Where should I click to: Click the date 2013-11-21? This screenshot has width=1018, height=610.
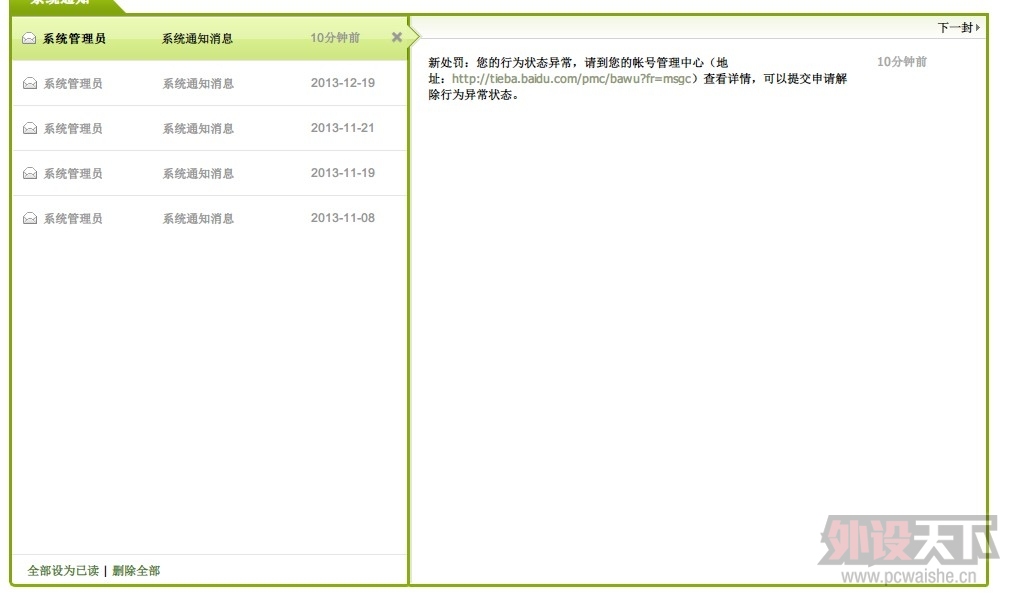tap(343, 128)
